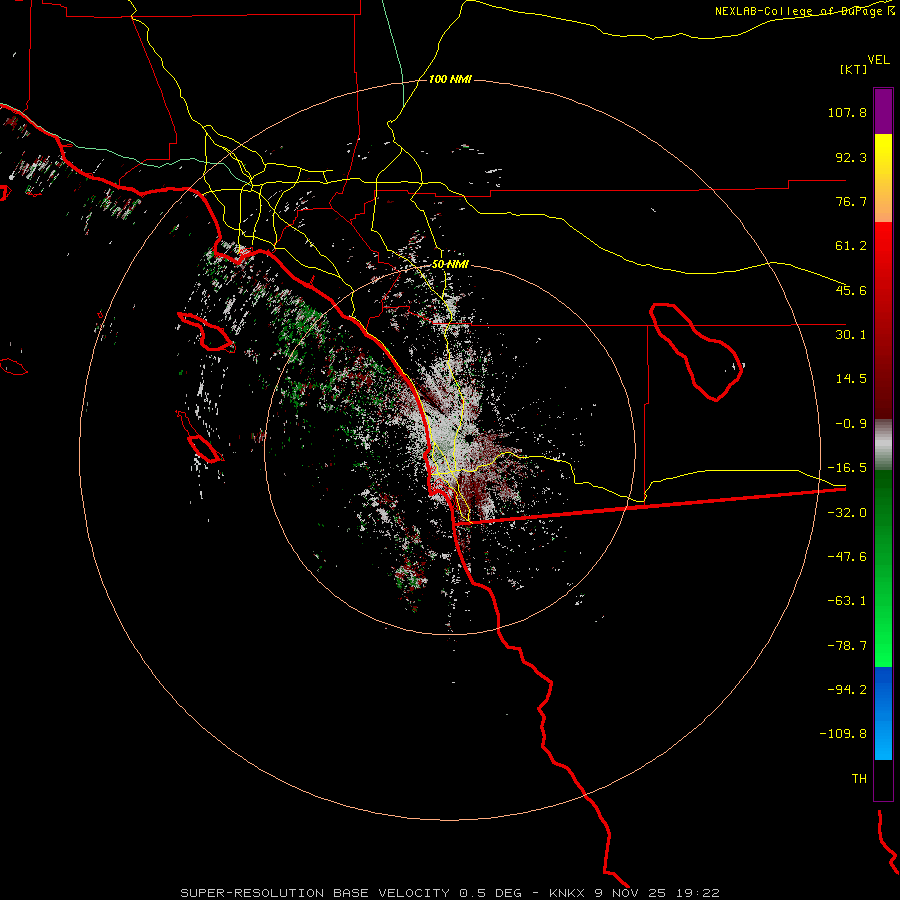
Task: Click the -47.6 velocity scale value
Action: 847,557
